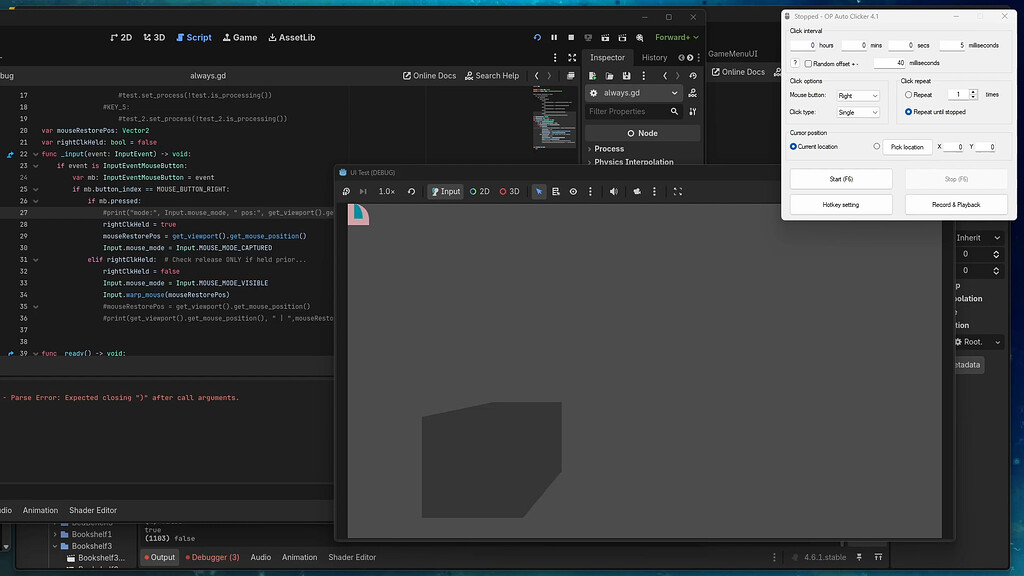Enable Random offset checkbox in Auto Clicker

[808, 63]
